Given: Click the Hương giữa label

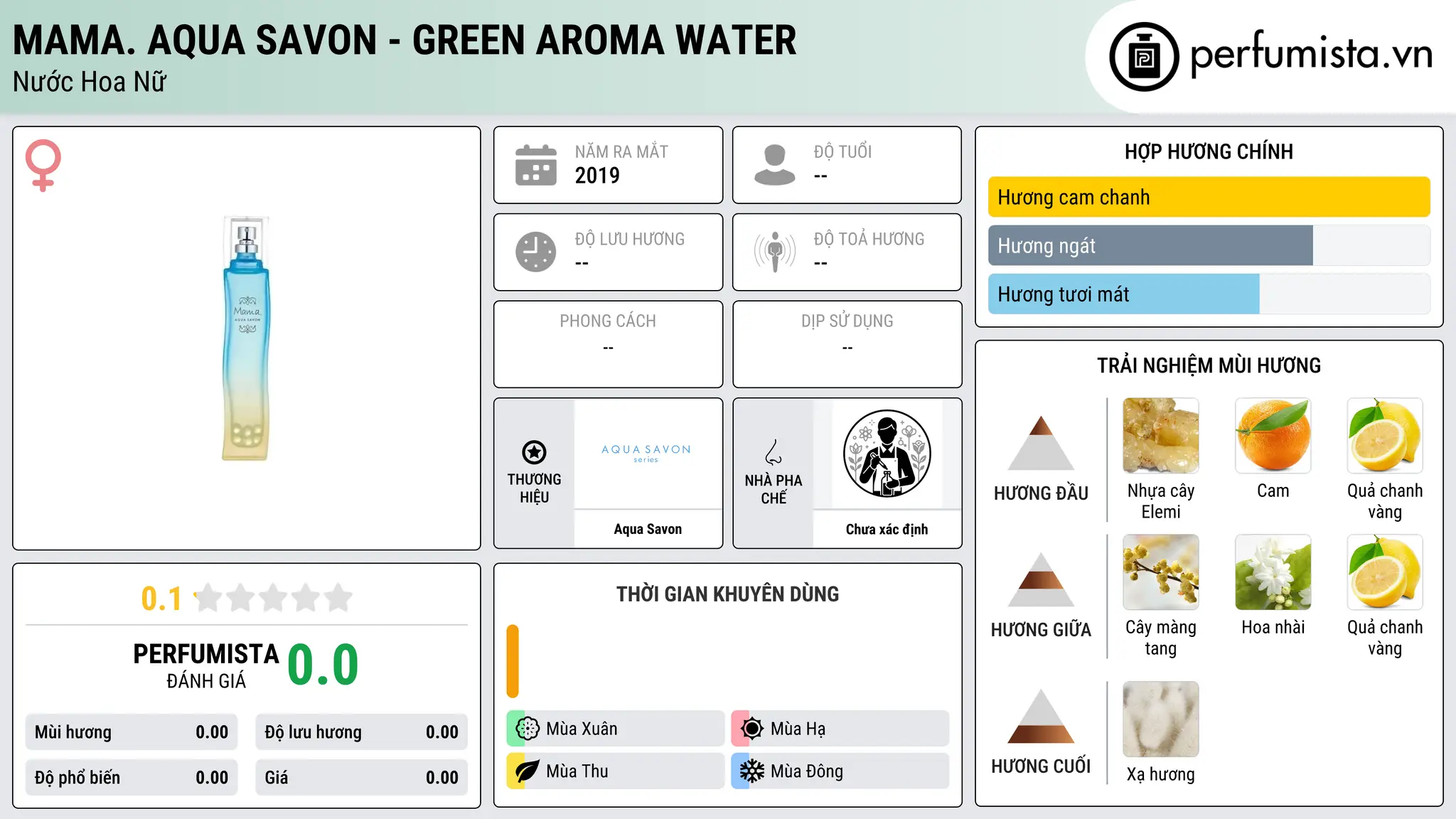Looking at the screenshot, I should [1041, 630].
